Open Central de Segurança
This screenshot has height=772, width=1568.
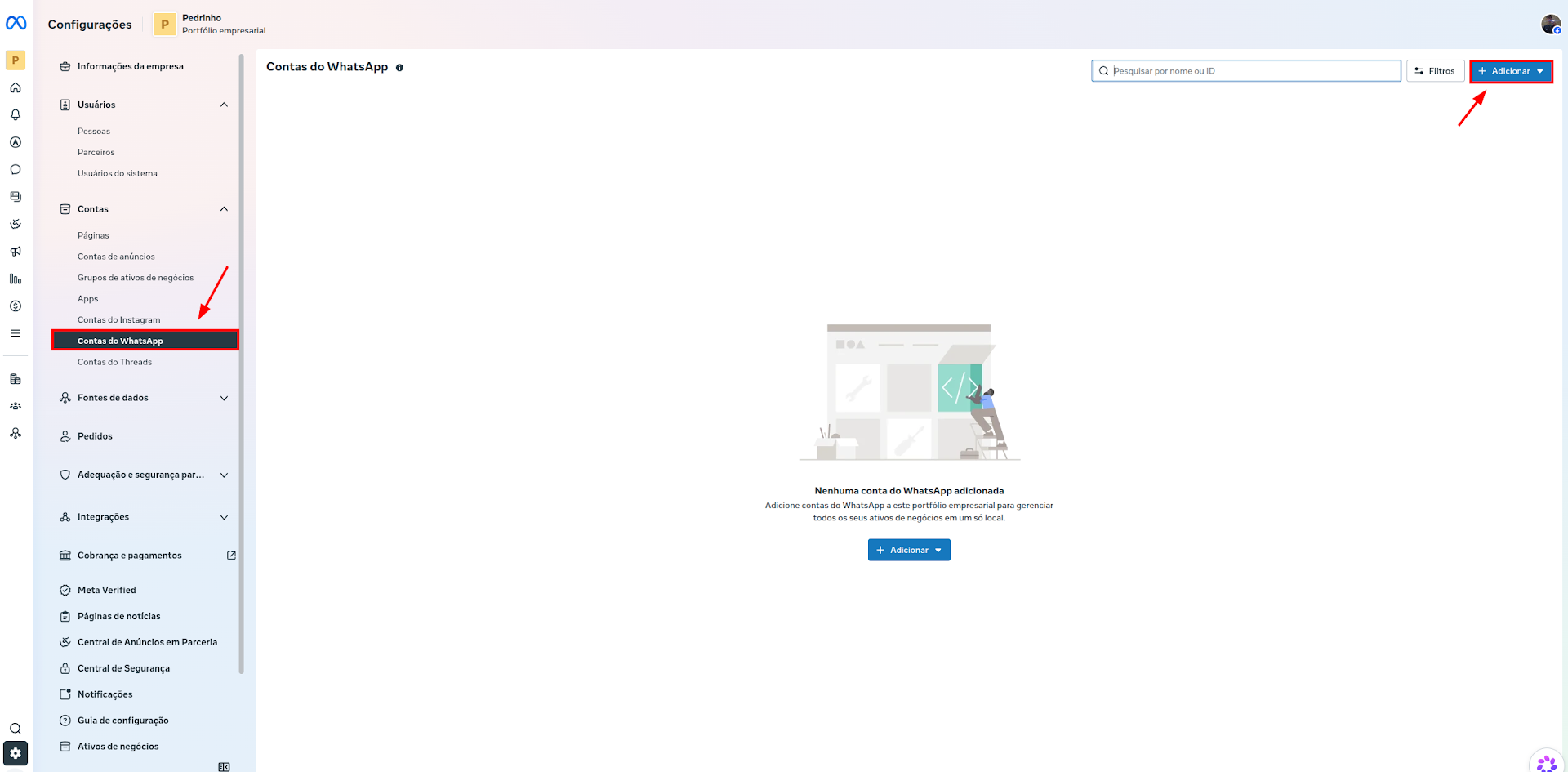tap(123, 668)
